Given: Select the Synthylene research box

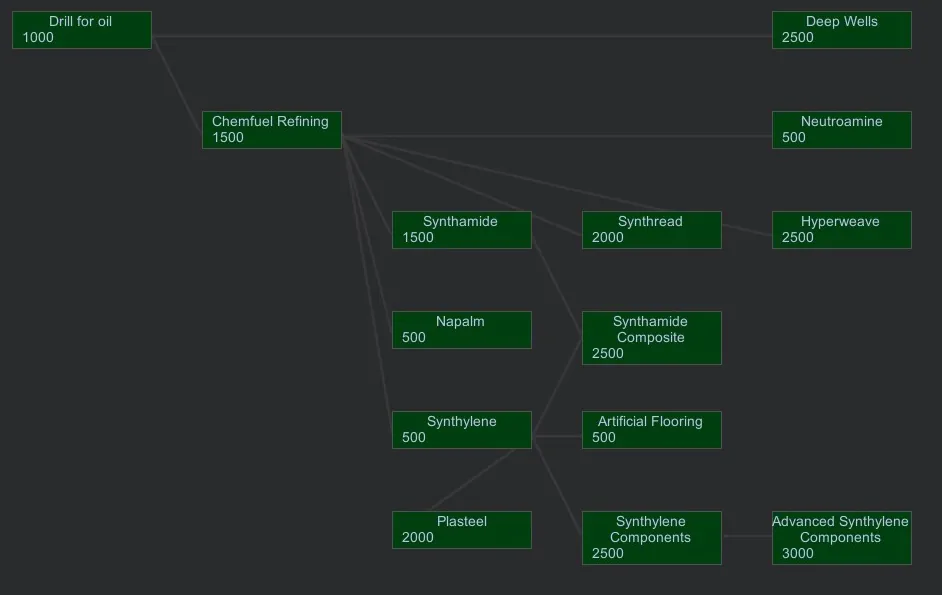Looking at the screenshot, I should tap(461, 430).
